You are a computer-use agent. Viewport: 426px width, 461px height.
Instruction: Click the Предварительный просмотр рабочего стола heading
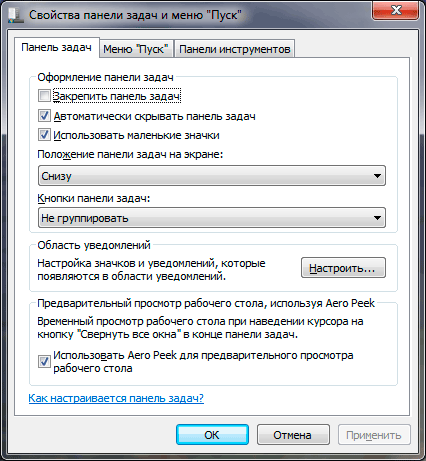(206, 303)
